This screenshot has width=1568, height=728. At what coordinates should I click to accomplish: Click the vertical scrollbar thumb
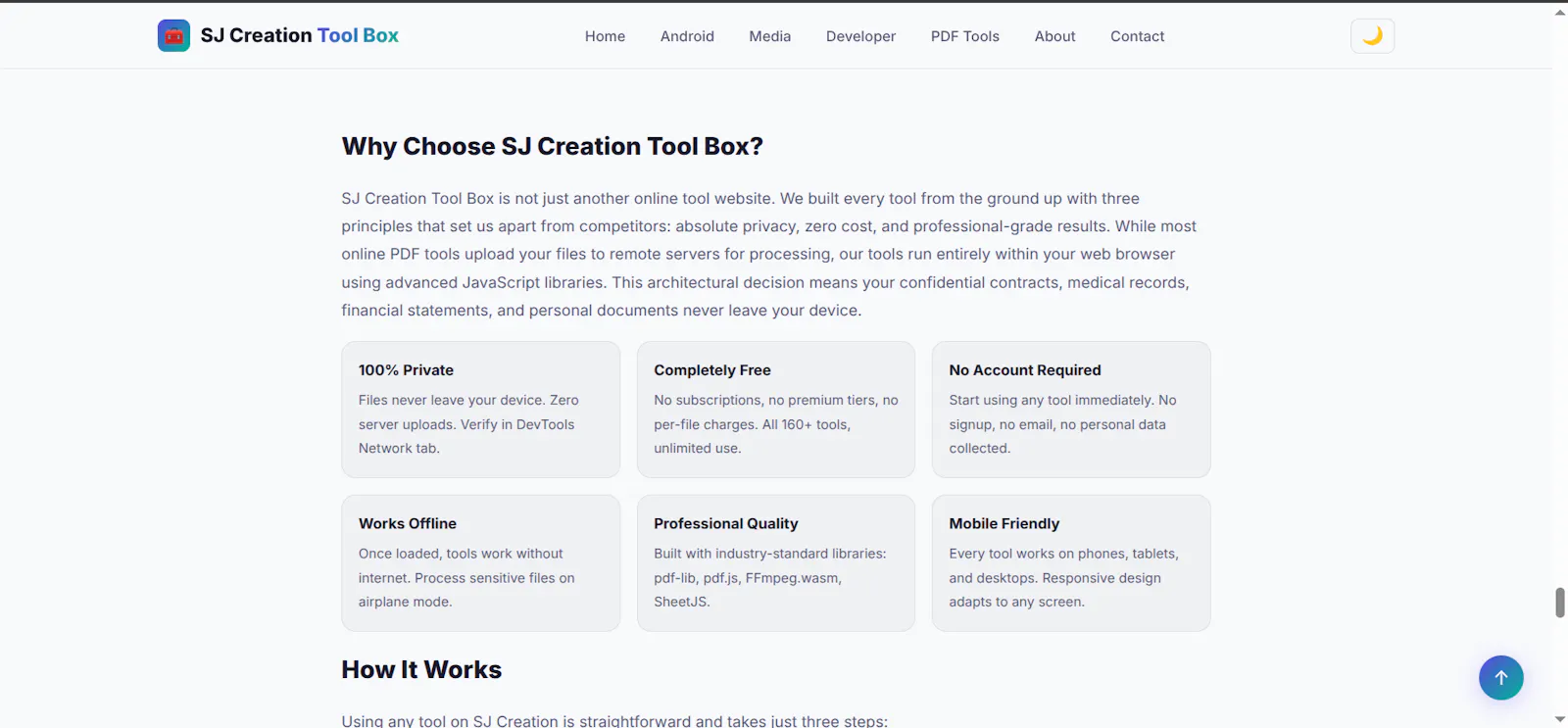pos(1560,603)
